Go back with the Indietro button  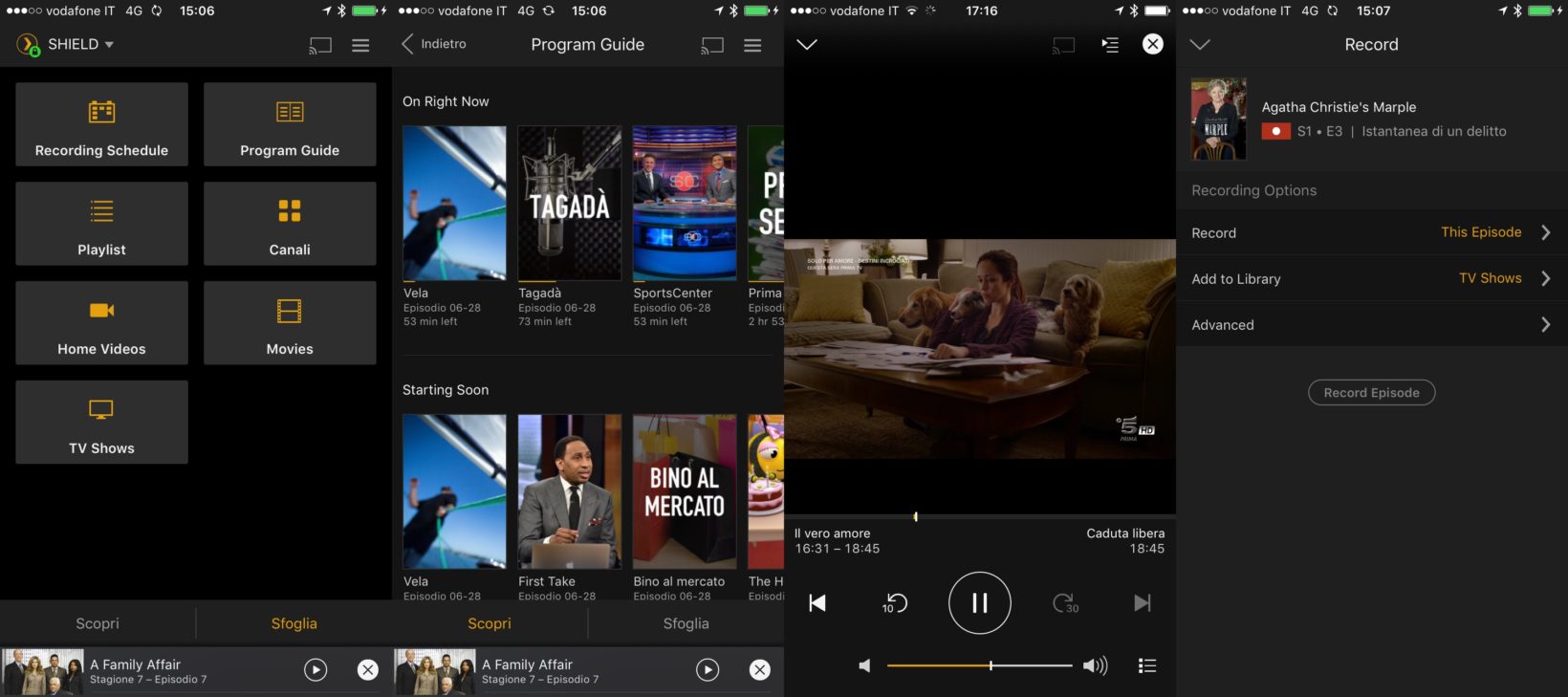tap(434, 44)
